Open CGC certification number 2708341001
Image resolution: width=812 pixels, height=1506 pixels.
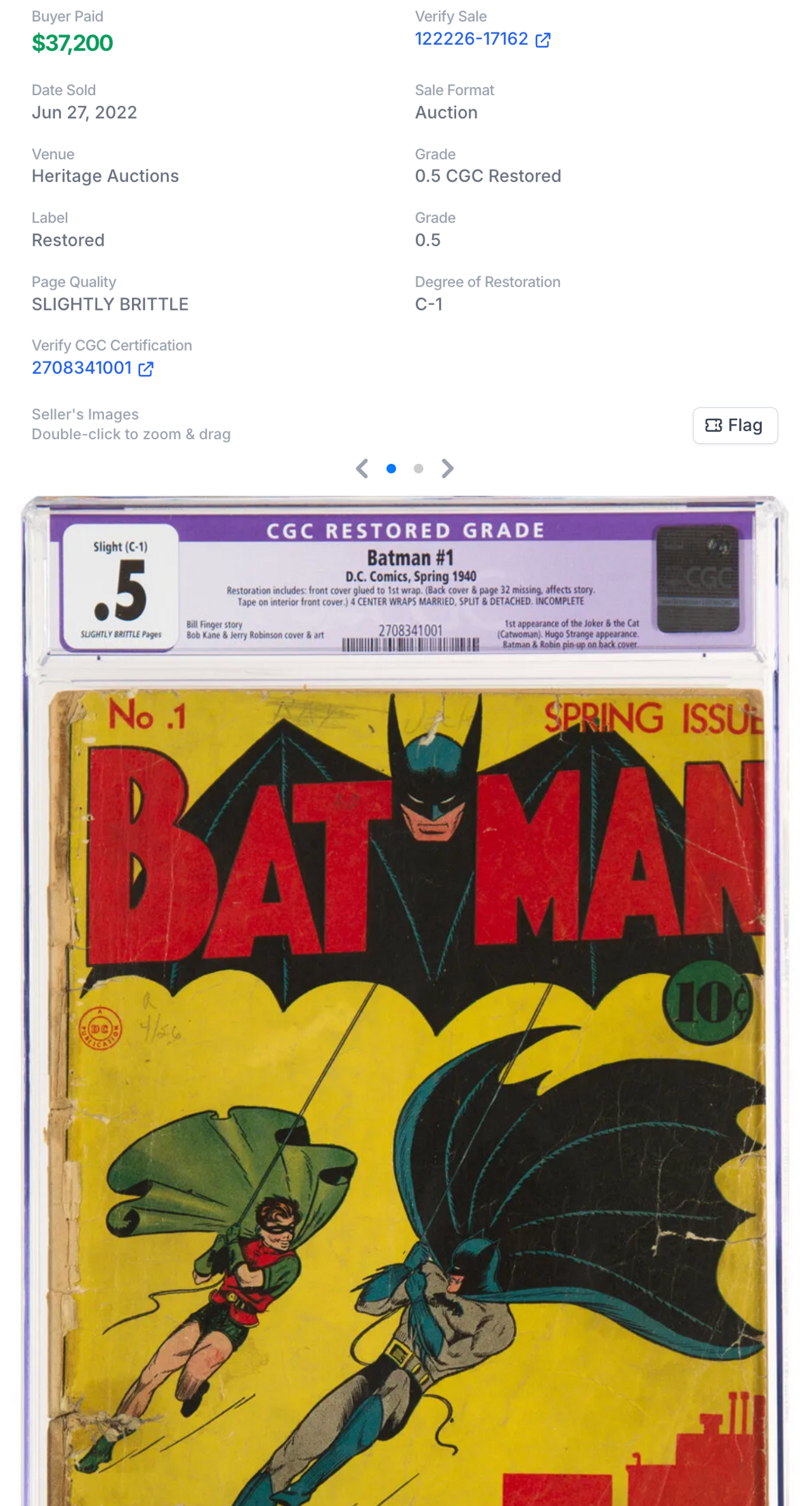[82, 368]
